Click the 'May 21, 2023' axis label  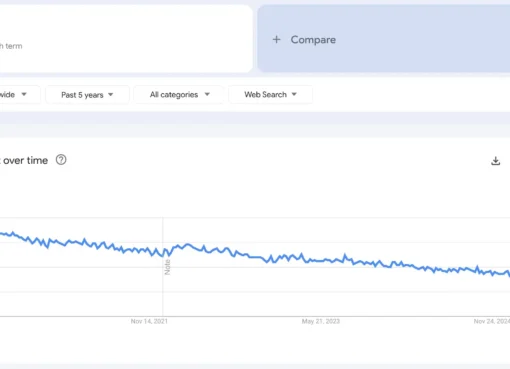coord(321,321)
